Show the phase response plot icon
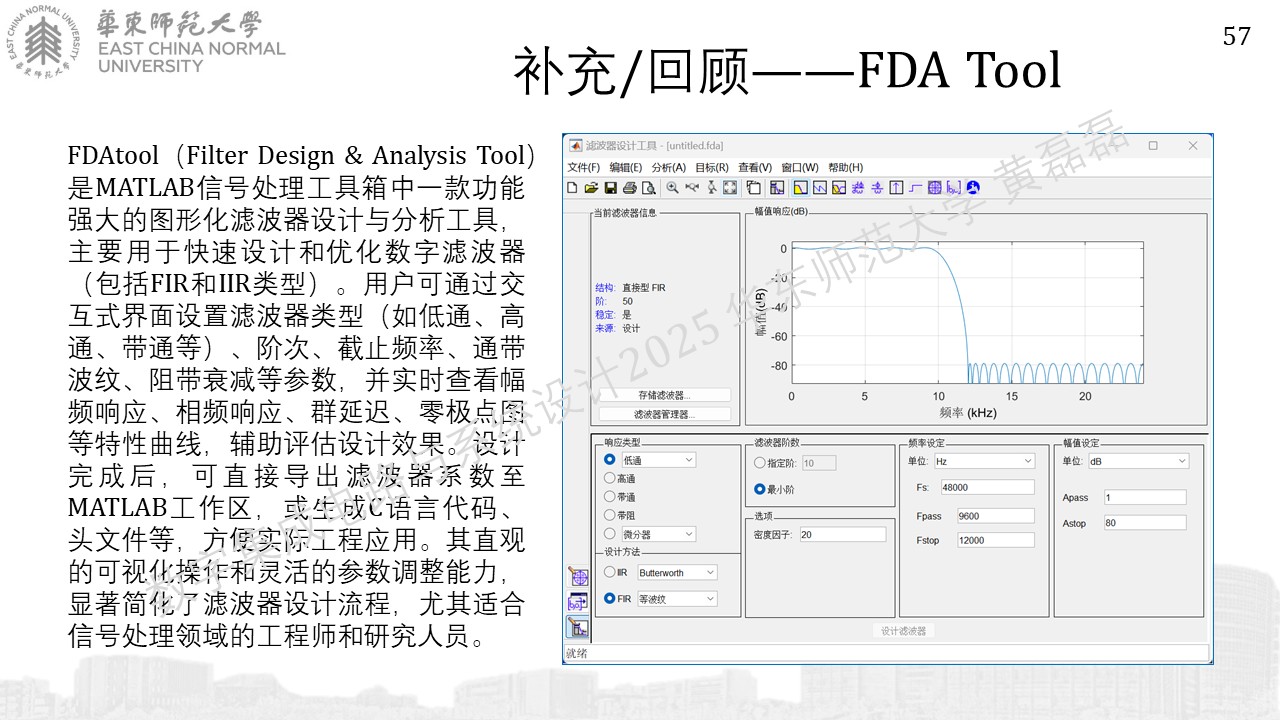 pos(820,187)
